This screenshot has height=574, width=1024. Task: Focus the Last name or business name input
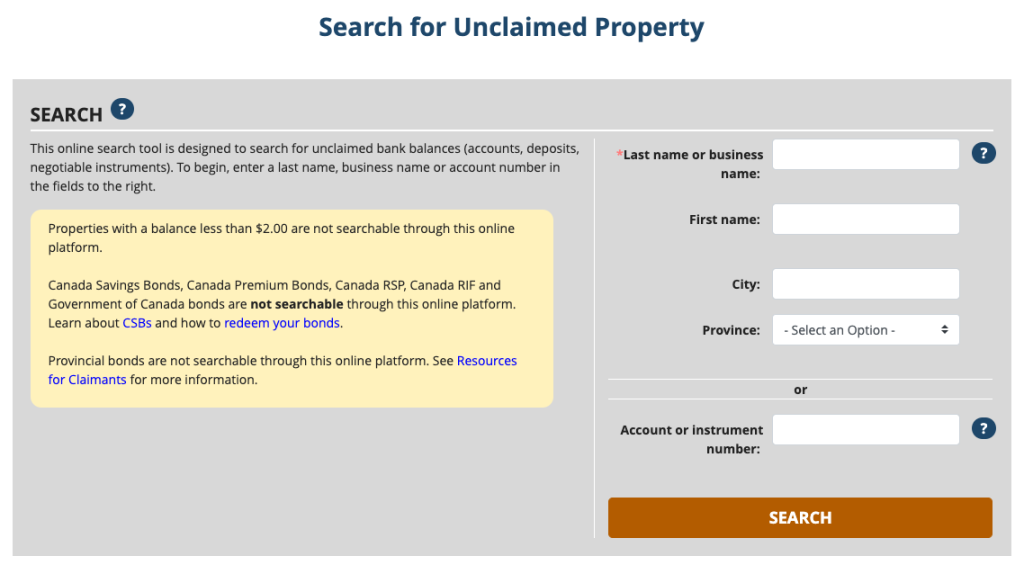click(x=865, y=155)
